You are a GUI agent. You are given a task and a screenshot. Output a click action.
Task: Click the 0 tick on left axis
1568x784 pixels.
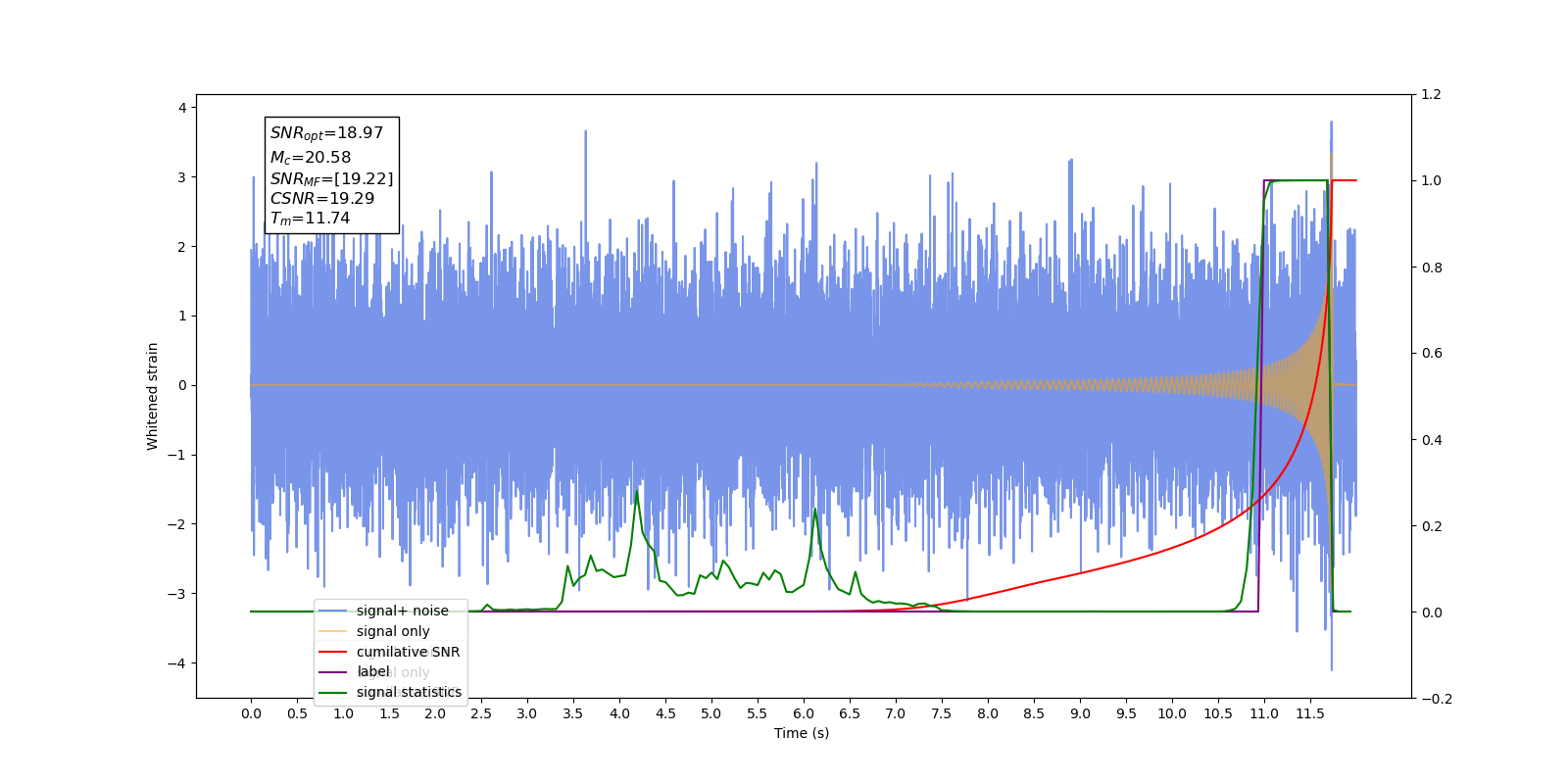[182, 385]
